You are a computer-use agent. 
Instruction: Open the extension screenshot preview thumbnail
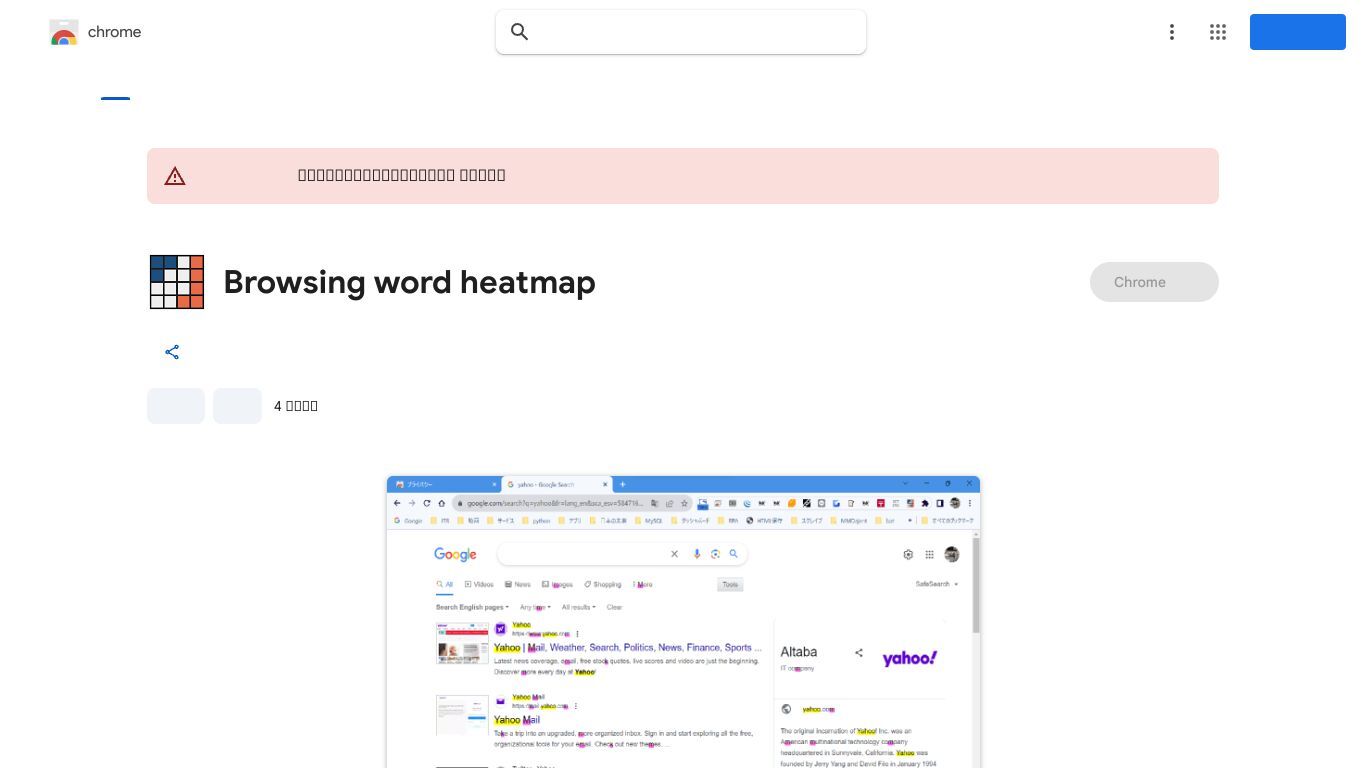[683, 622]
